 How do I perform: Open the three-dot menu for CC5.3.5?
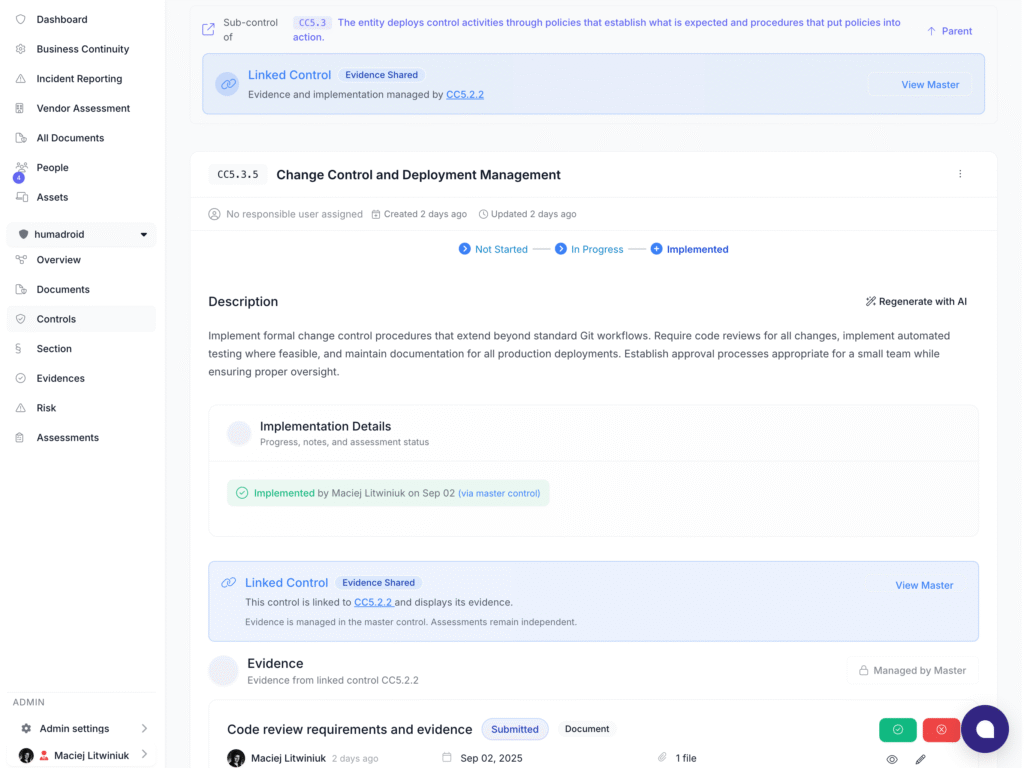[960, 174]
